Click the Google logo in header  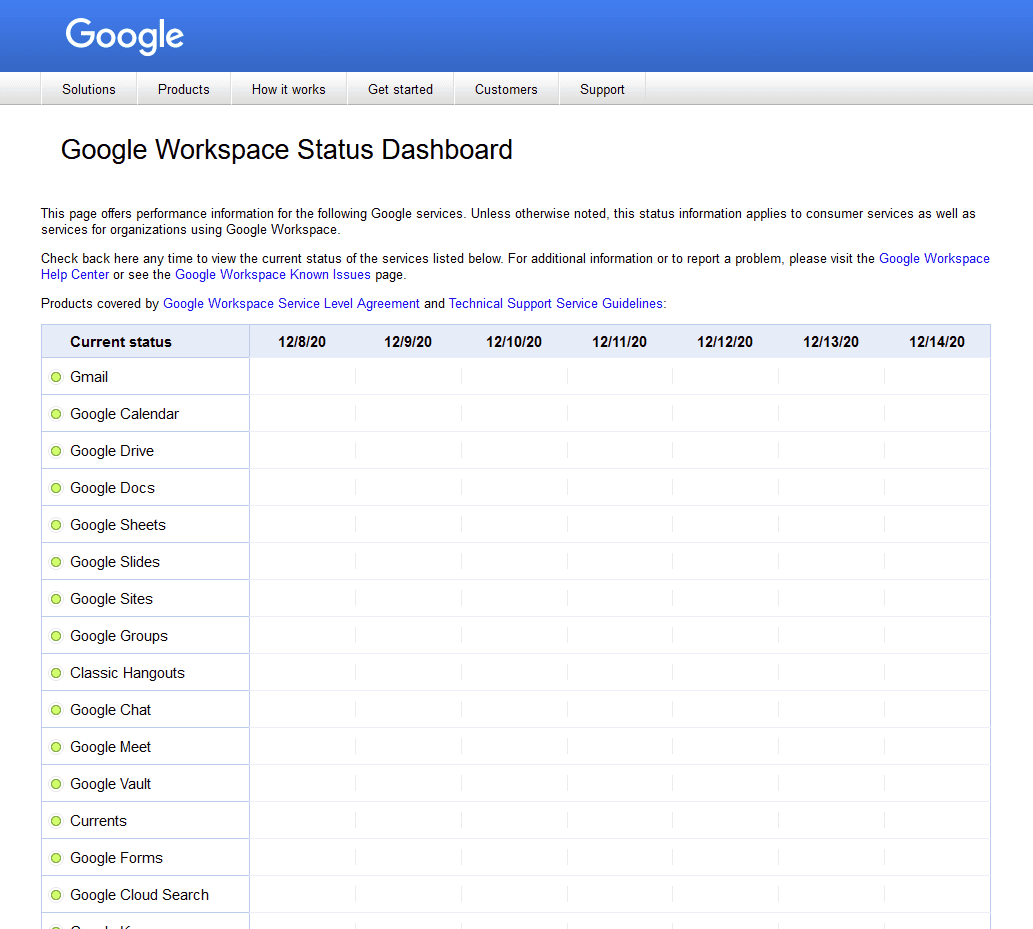tap(125, 36)
